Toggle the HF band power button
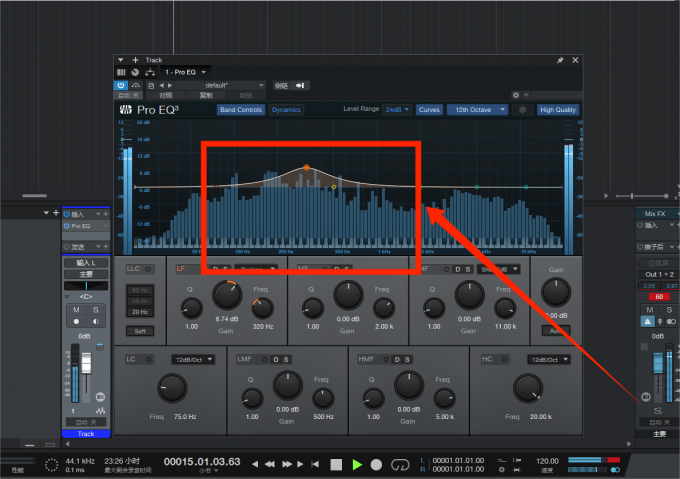The image size is (680, 479). tap(446, 269)
